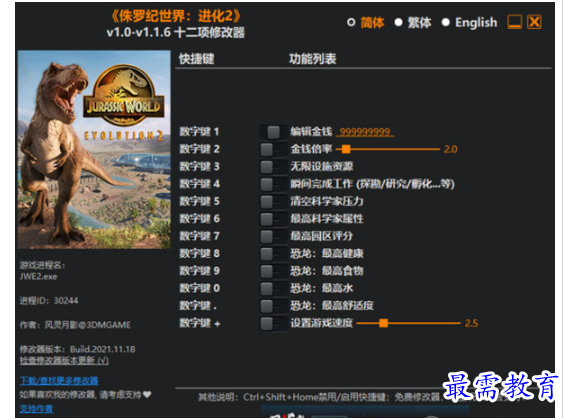The width and height of the screenshot is (567, 418).
Task: Close the trainer with the orange X icon
Action: pyautogui.click(x=534, y=22)
